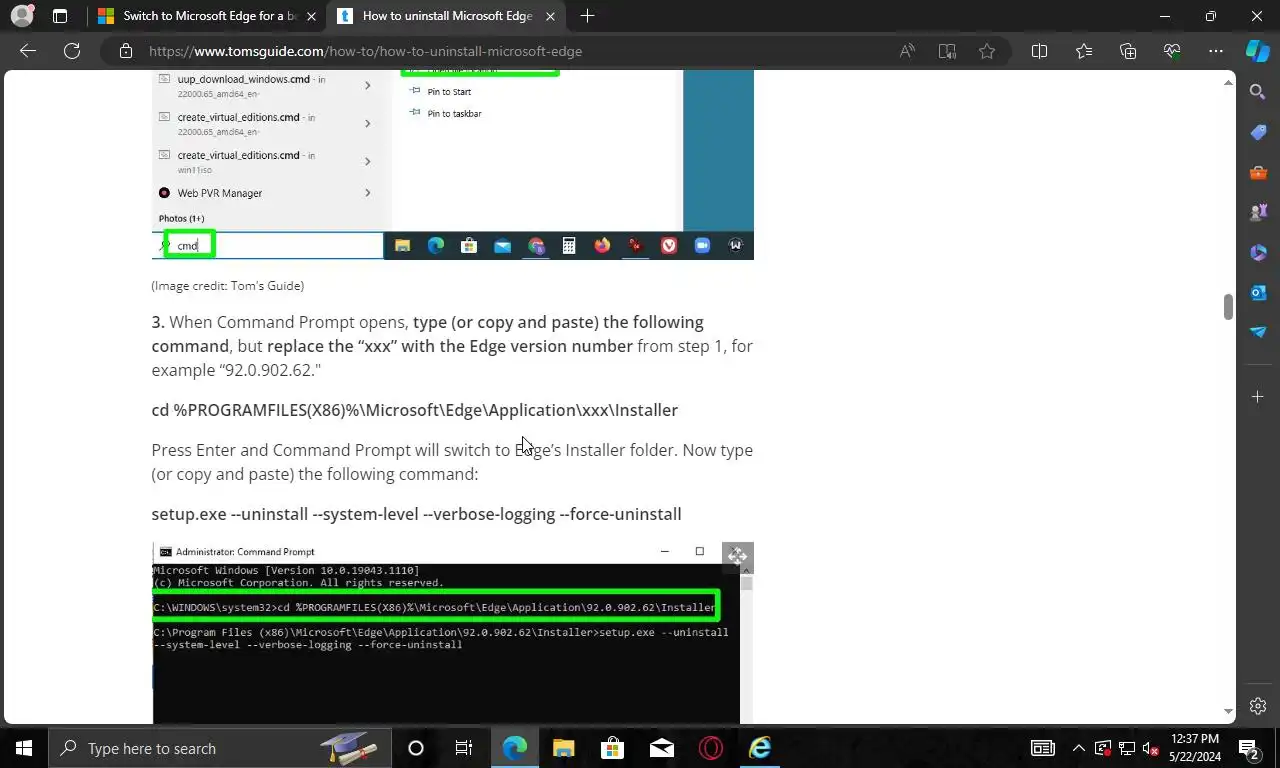Open Mail app from taskbar
The image size is (1280, 768).
[661, 748]
